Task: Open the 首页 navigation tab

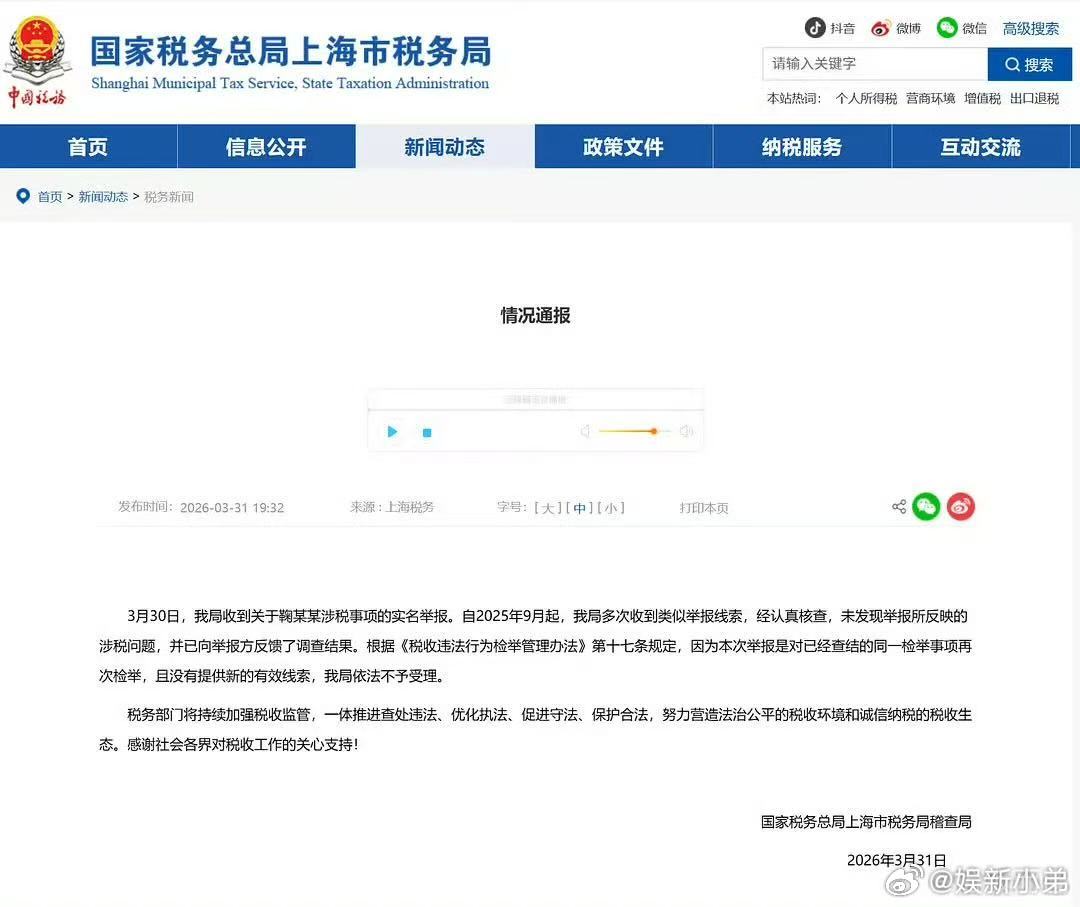Action: [88, 146]
